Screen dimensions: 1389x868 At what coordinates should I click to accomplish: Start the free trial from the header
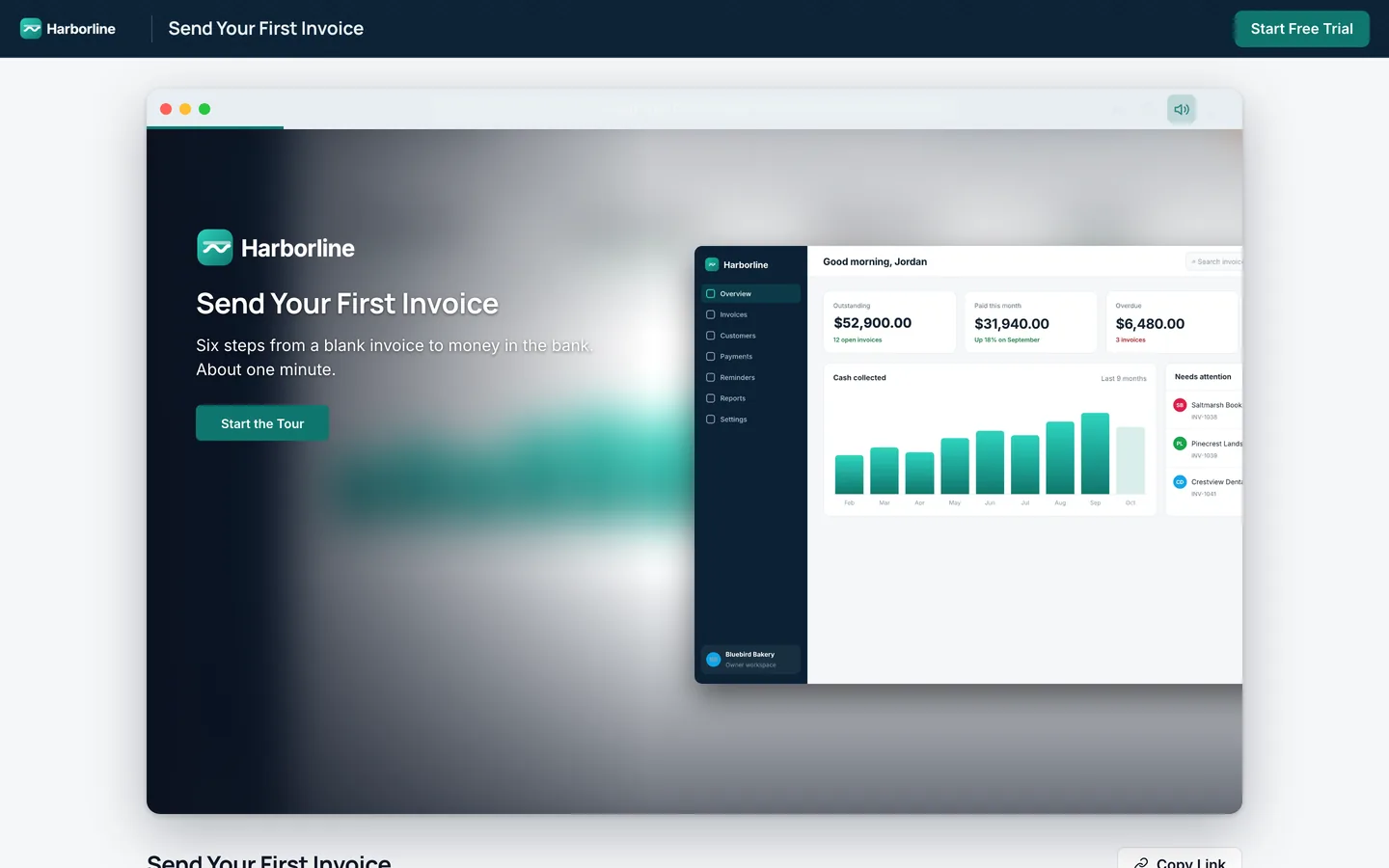(1301, 29)
